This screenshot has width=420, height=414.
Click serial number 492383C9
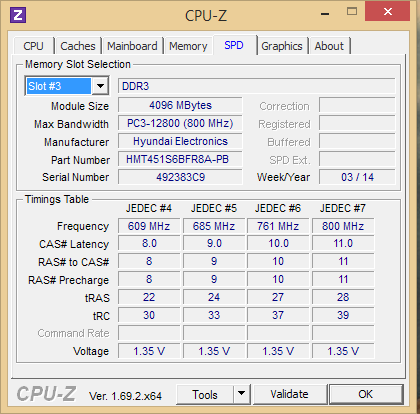[x=180, y=177]
